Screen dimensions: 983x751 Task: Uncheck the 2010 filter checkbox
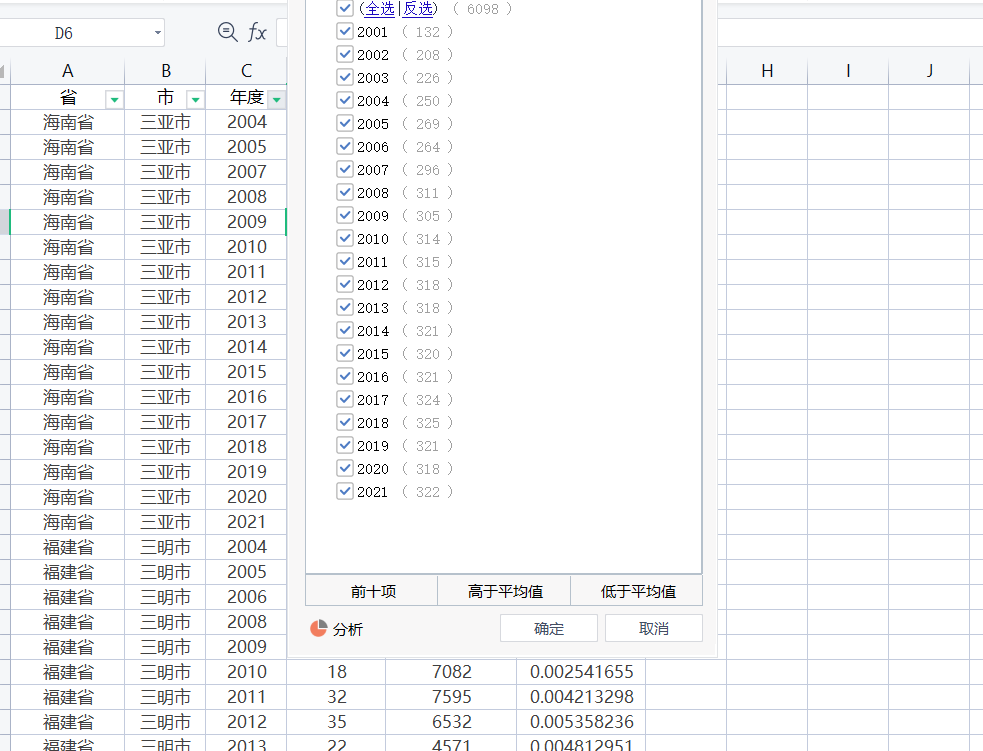[x=345, y=238]
